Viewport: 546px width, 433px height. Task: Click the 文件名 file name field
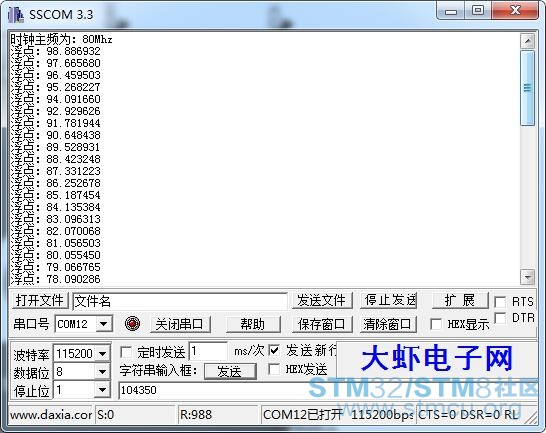click(180, 301)
